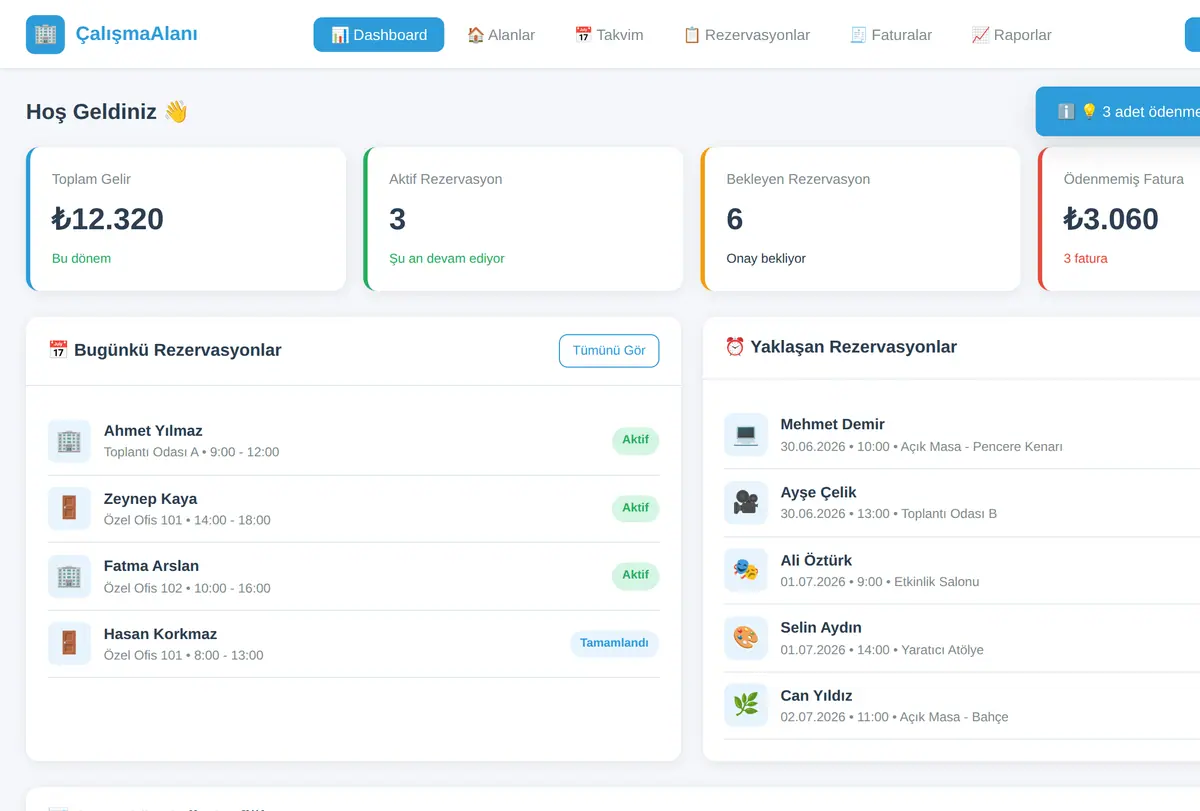The height and width of the screenshot is (811, 1200).
Task: Open Ahmet Yılmaz's reservation building icon
Action: 69,441
